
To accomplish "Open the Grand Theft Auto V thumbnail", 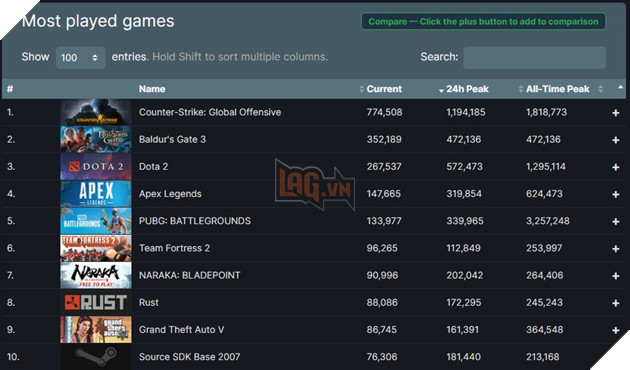I will [96, 330].
